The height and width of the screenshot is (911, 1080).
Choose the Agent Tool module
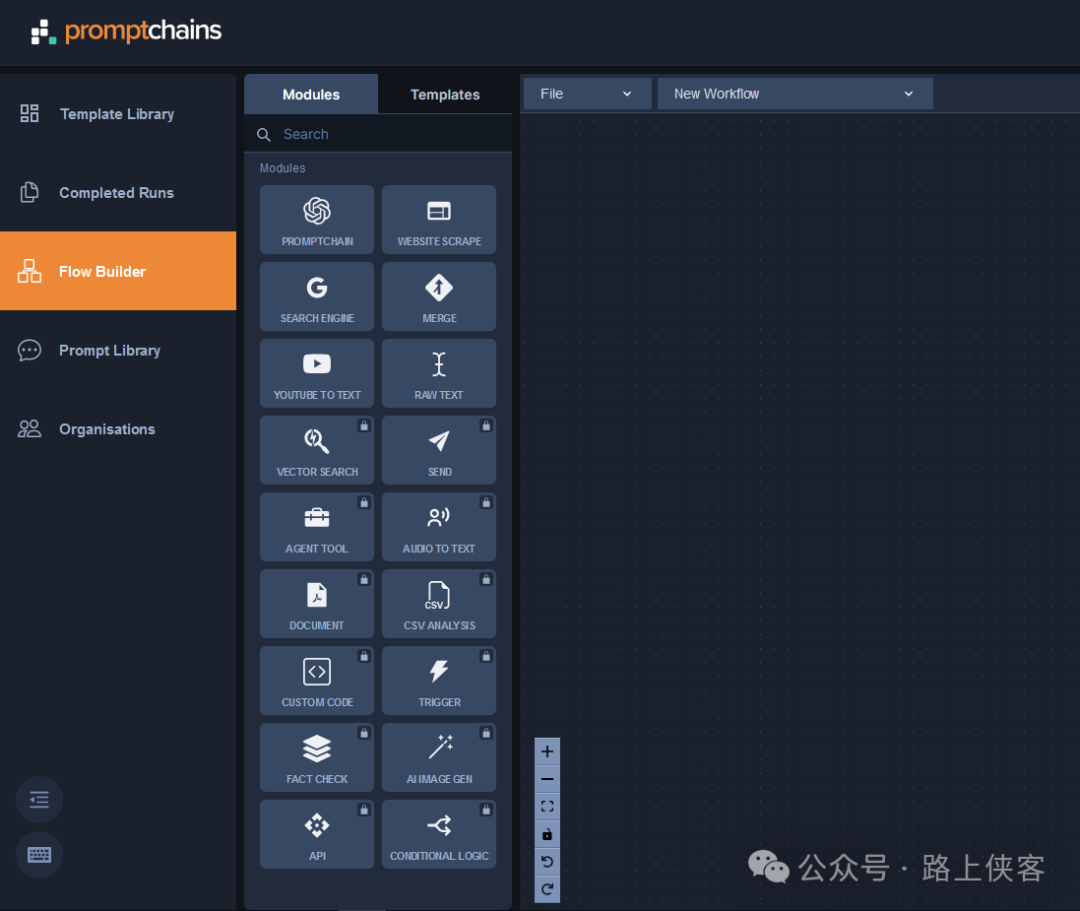point(317,527)
